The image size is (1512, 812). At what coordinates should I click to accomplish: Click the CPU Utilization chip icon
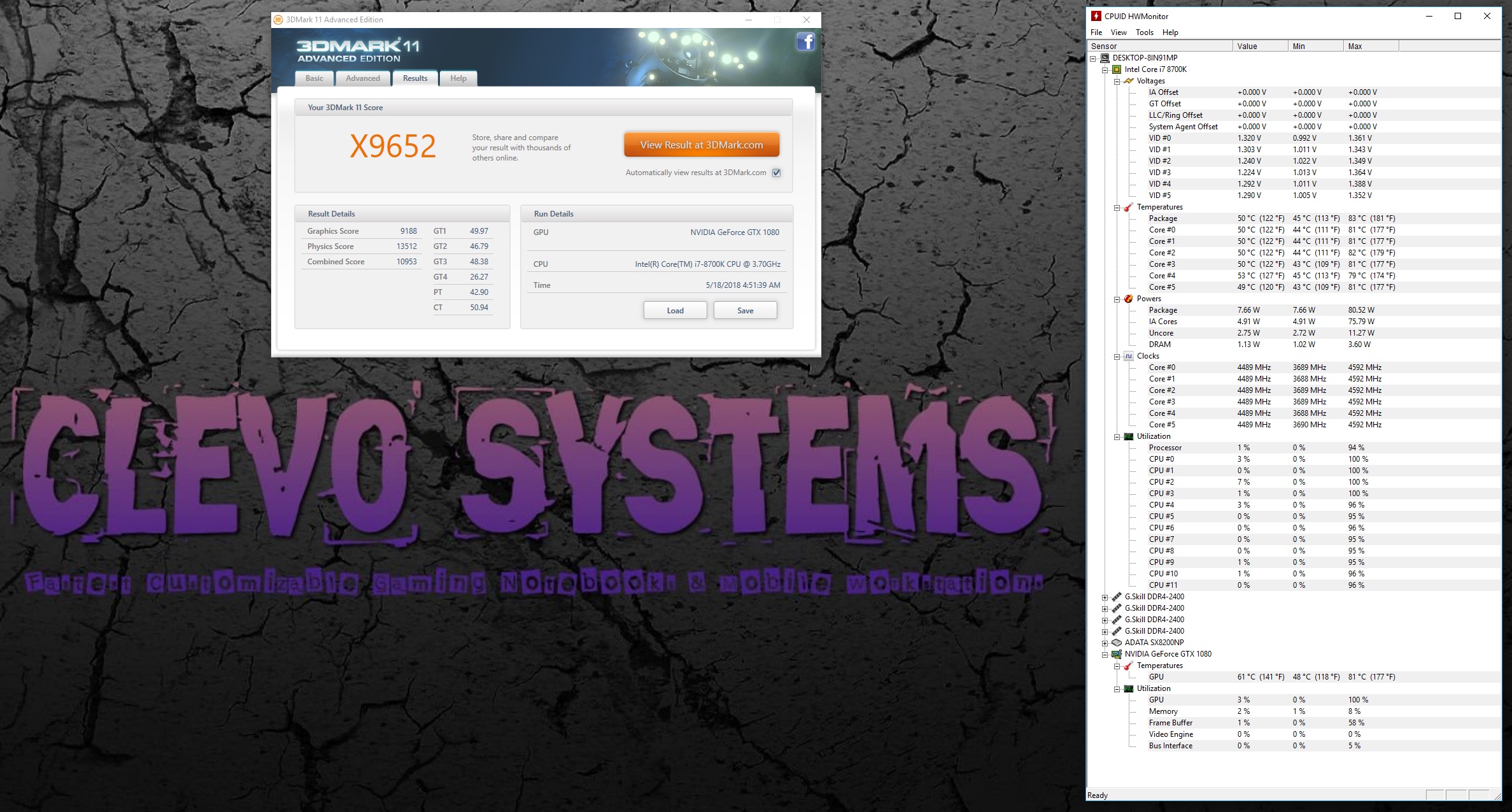pos(1129,436)
